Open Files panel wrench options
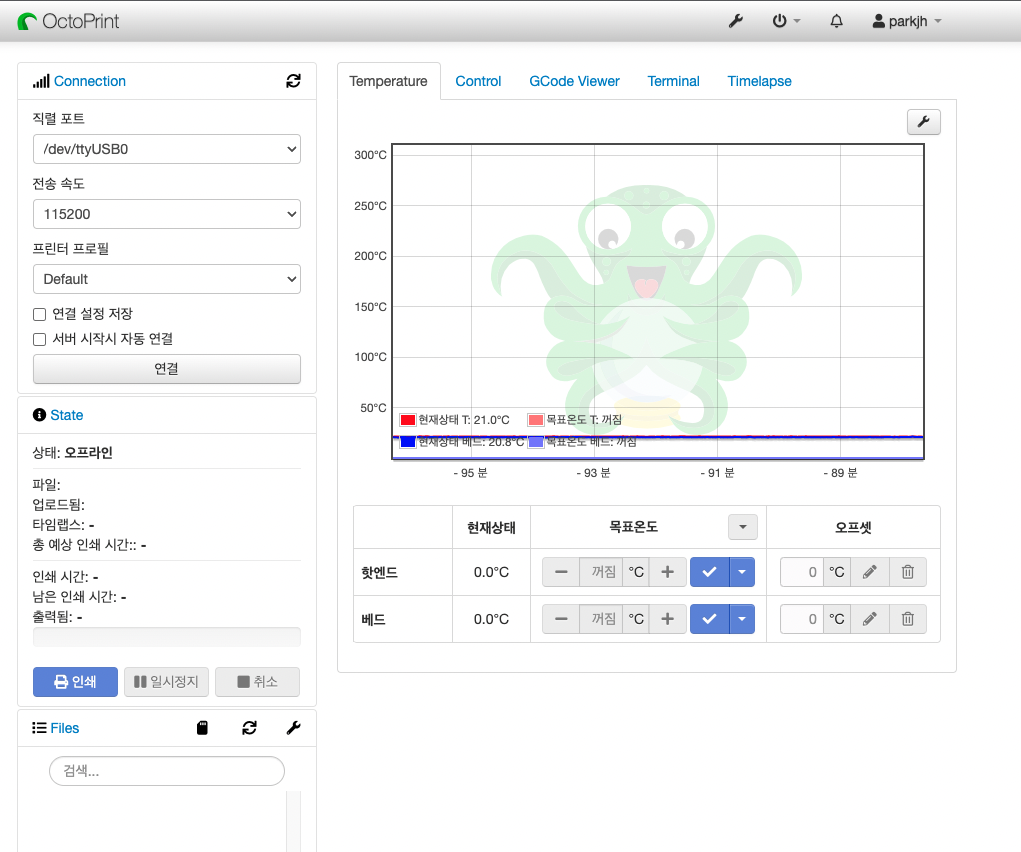The height and width of the screenshot is (852, 1021). tap(294, 728)
